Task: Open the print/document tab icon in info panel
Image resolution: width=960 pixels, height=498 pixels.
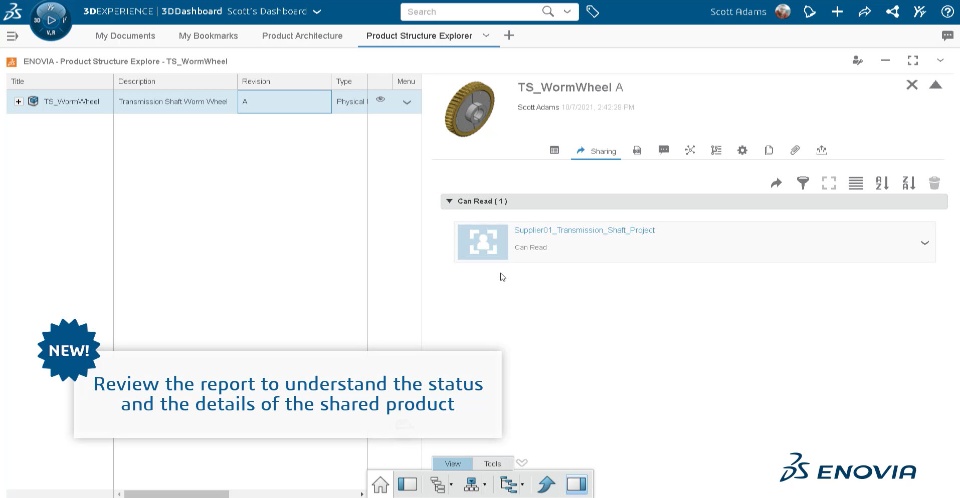Action: click(x=637, y=150)
